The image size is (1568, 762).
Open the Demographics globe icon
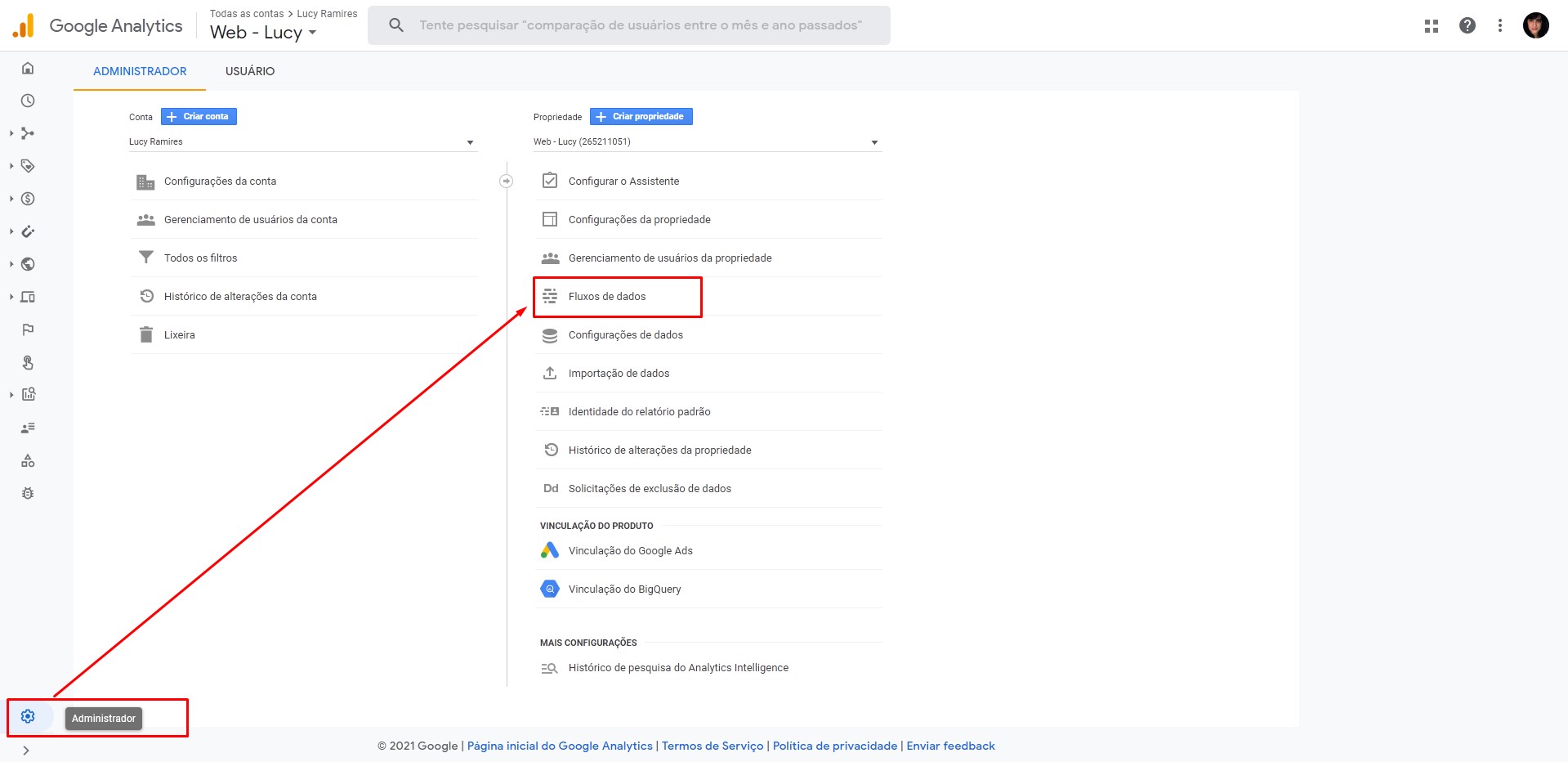point(28,264)
